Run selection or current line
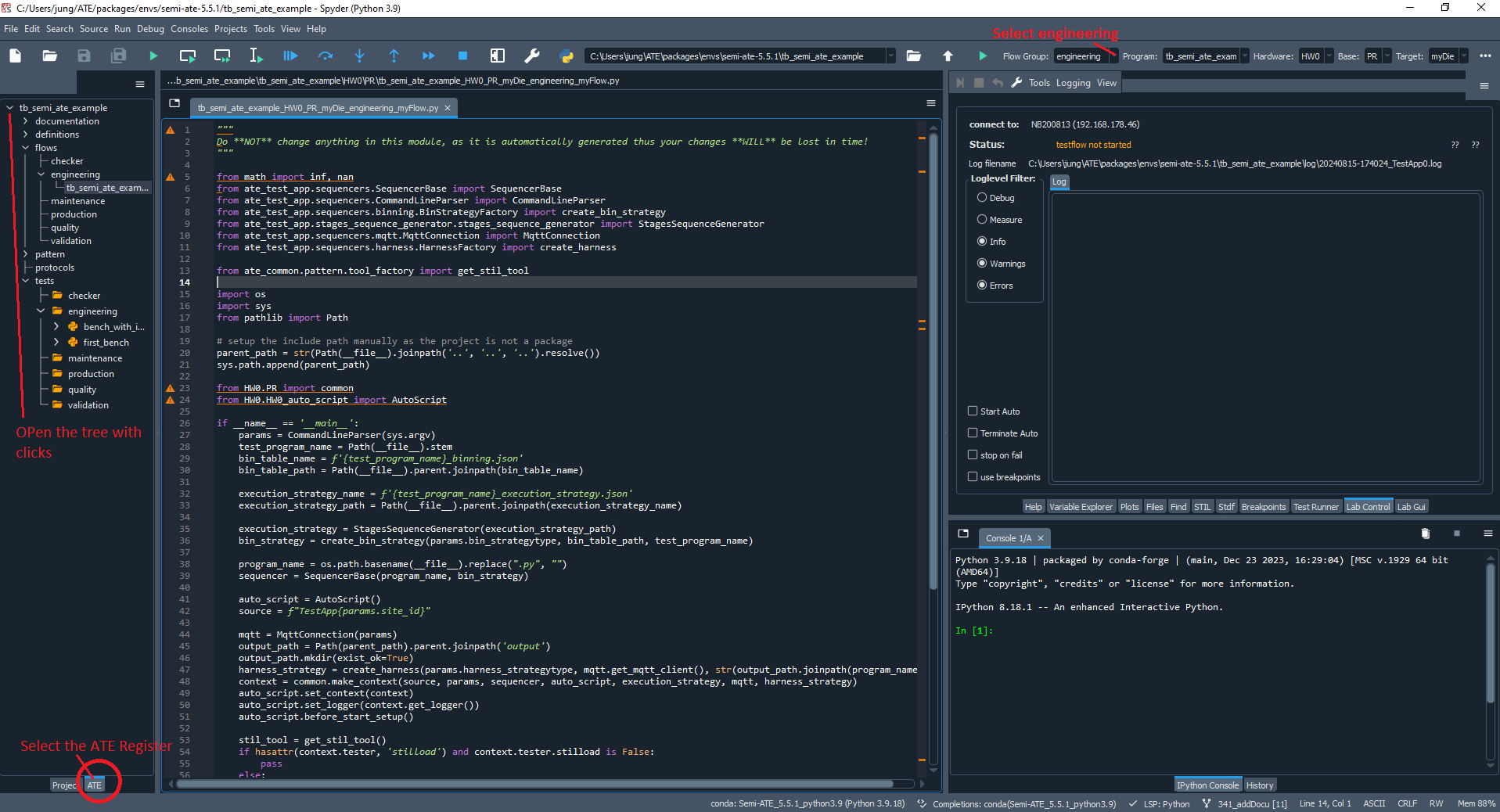The width and height of the screenshot is (1500, 812). [256, 56]
